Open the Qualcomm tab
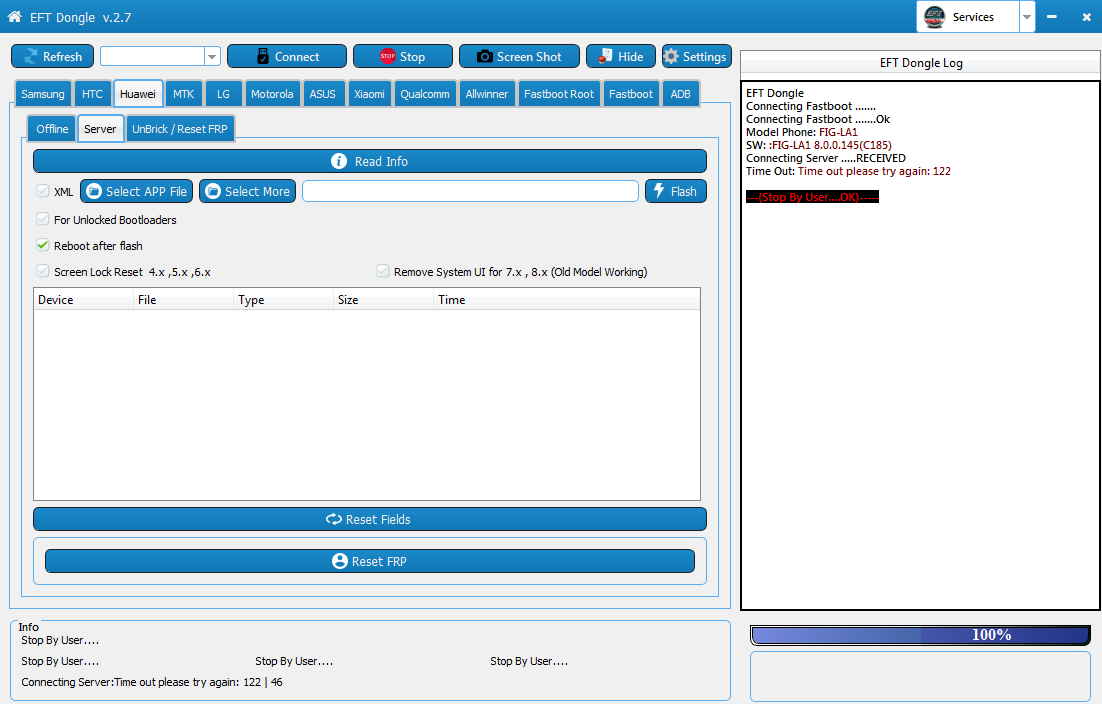Viewport: 1102px width, 704px height. 424,94
